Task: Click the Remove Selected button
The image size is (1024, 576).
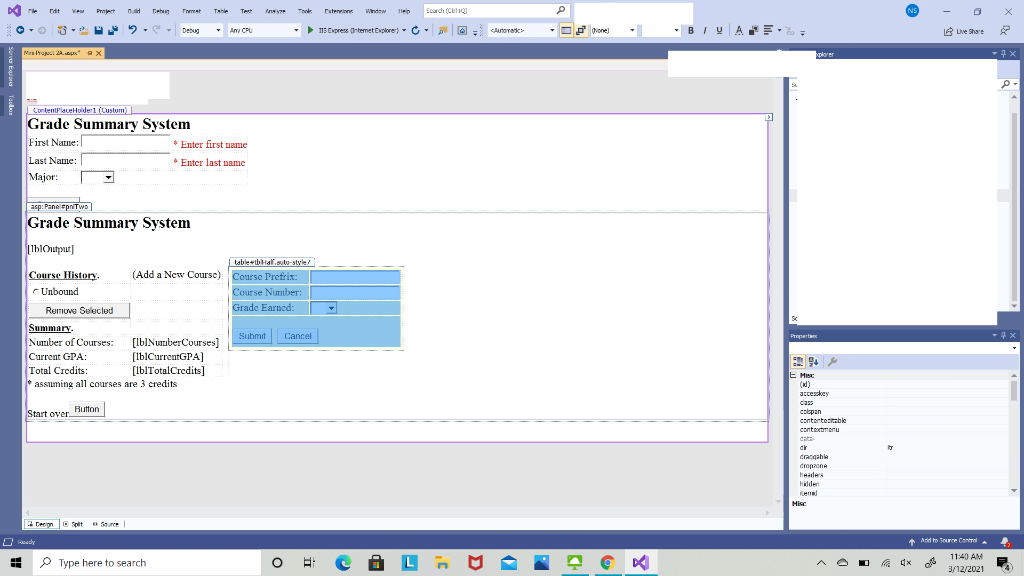Action: click(x=79, y=310)
